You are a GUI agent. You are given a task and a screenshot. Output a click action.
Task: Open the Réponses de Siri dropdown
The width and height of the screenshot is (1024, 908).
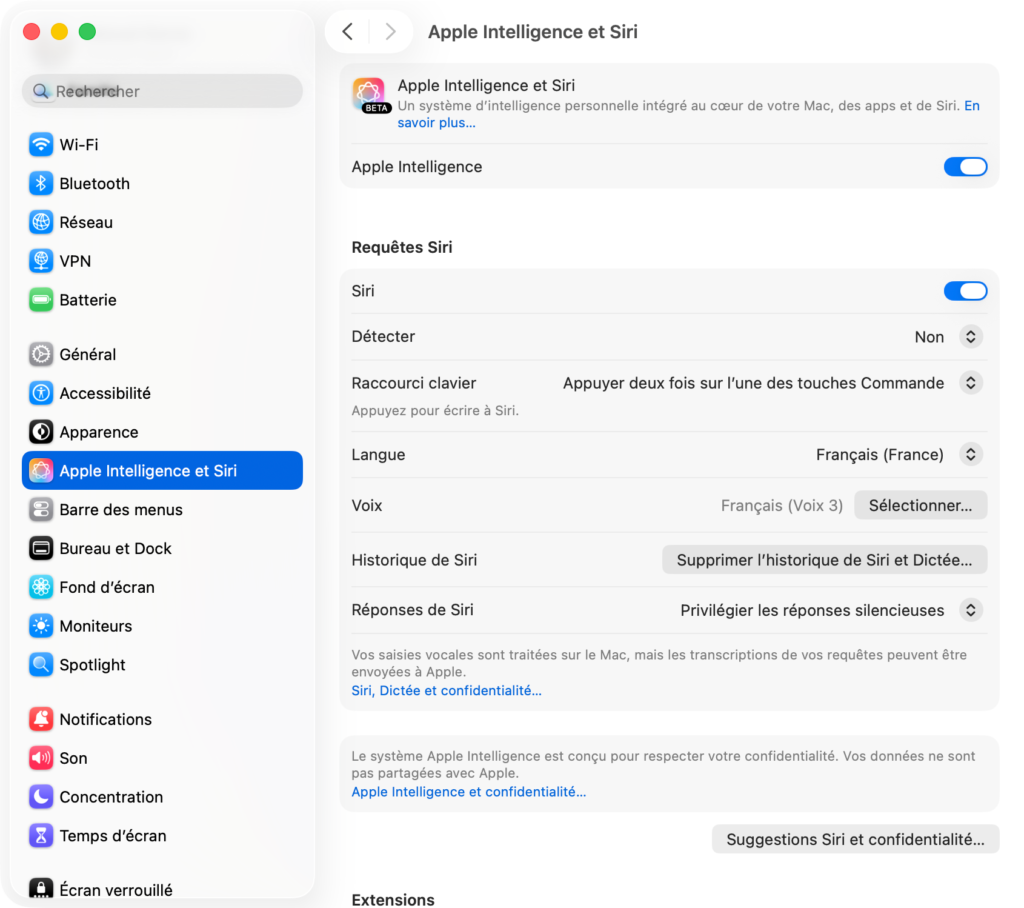(970, 610)
